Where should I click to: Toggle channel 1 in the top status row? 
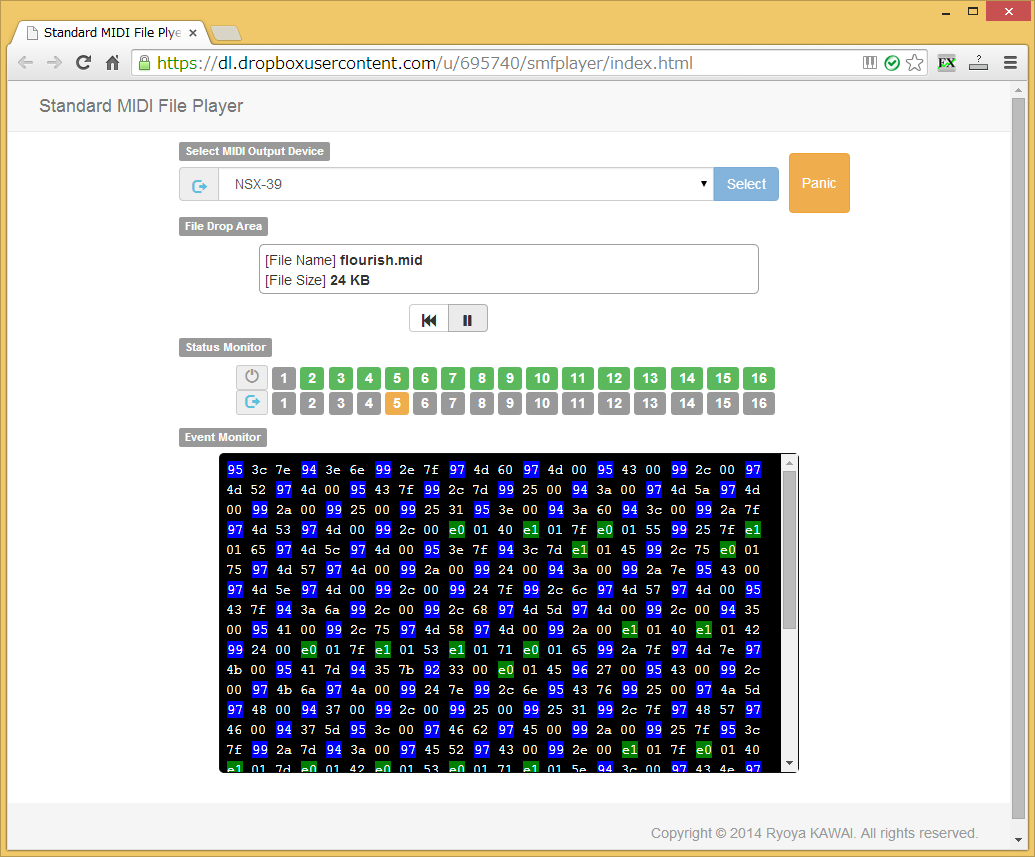pos(284,378)
